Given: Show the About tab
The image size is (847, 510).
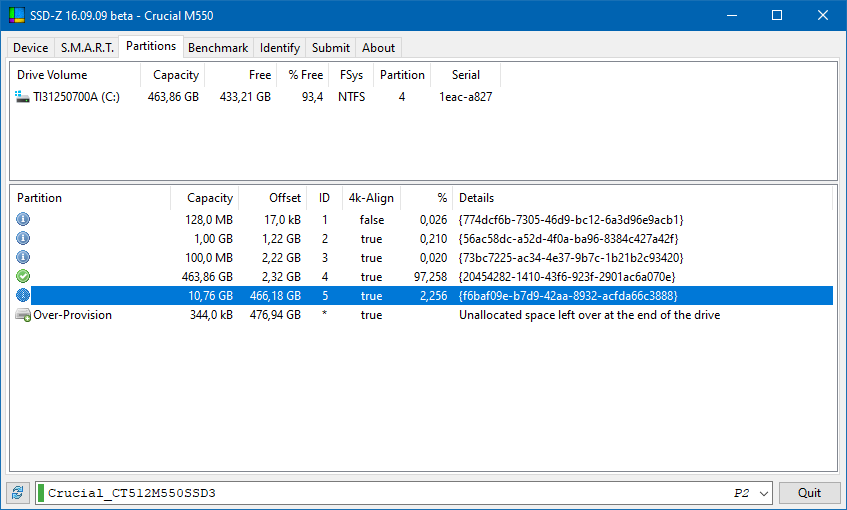Looking at the screenshot, I should (x=378, y=48).
